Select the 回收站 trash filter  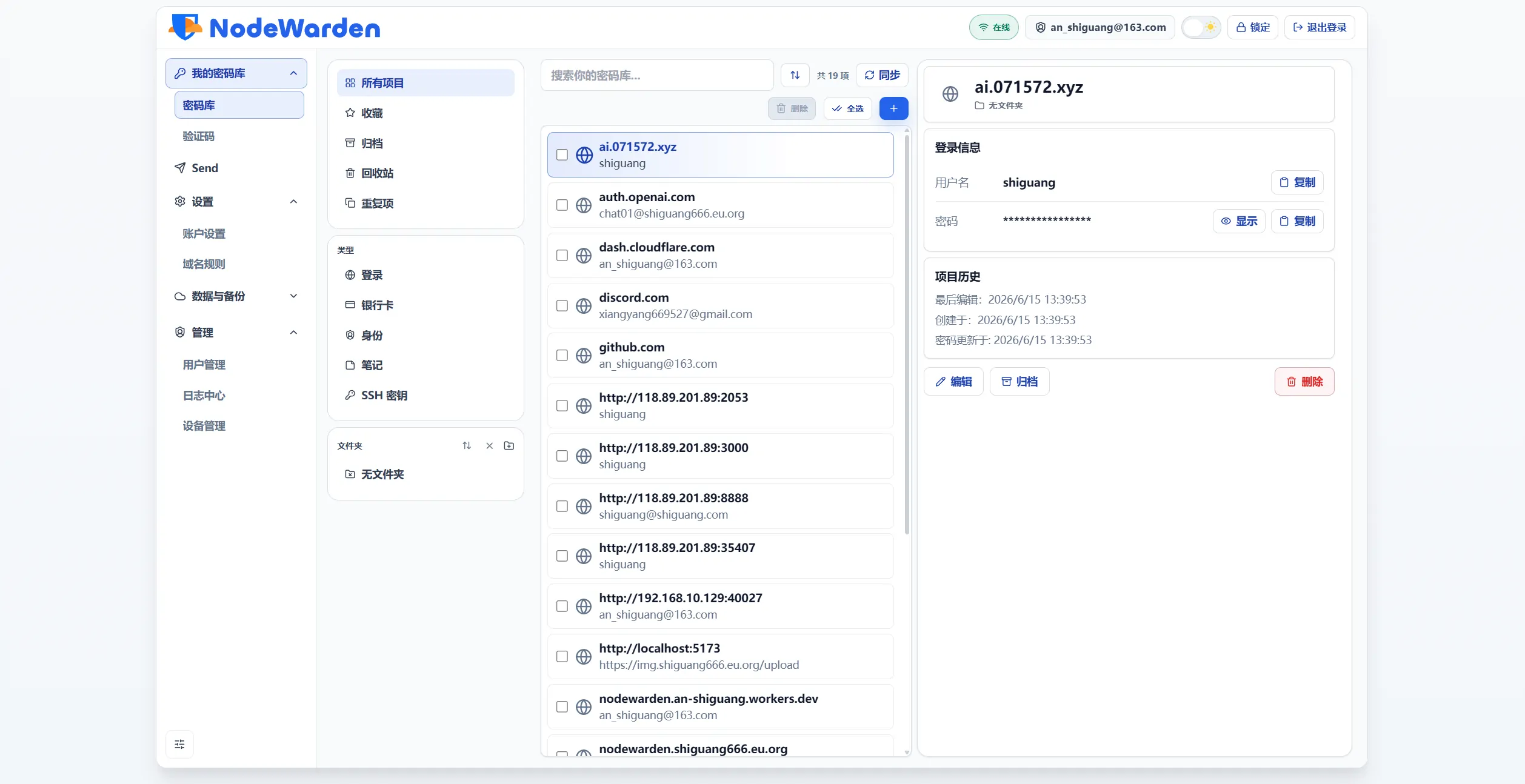click(425, 173)
